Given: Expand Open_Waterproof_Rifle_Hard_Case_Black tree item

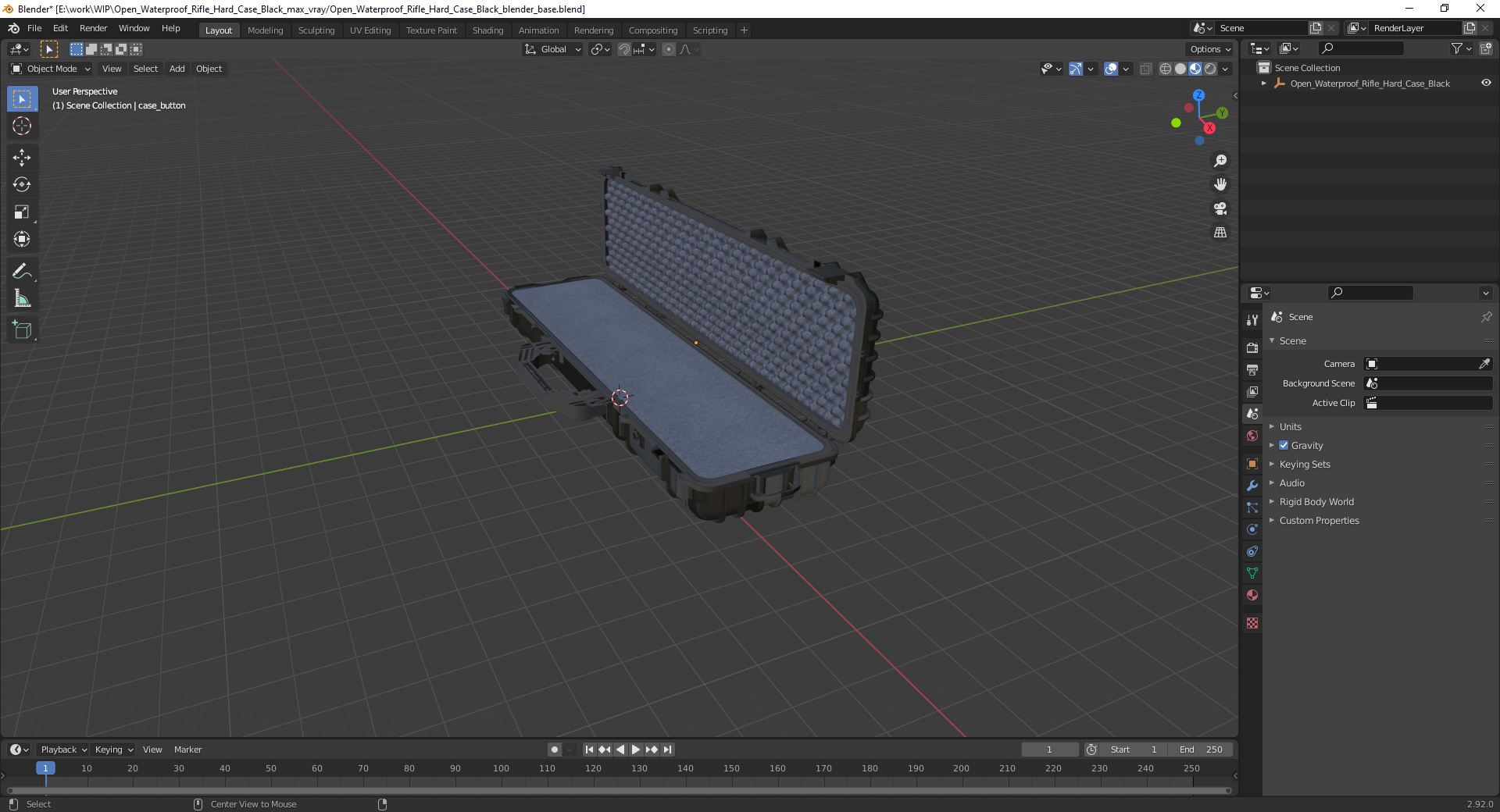Looking at the screenshot, I should 1263,83.
